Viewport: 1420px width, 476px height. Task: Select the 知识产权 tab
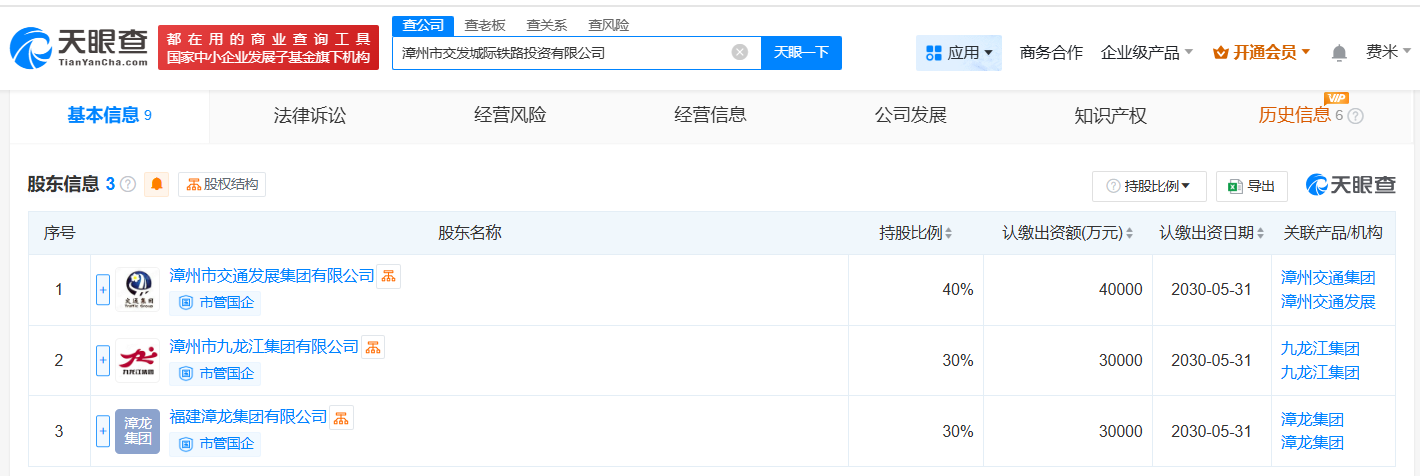click(x=1110, y=116)
